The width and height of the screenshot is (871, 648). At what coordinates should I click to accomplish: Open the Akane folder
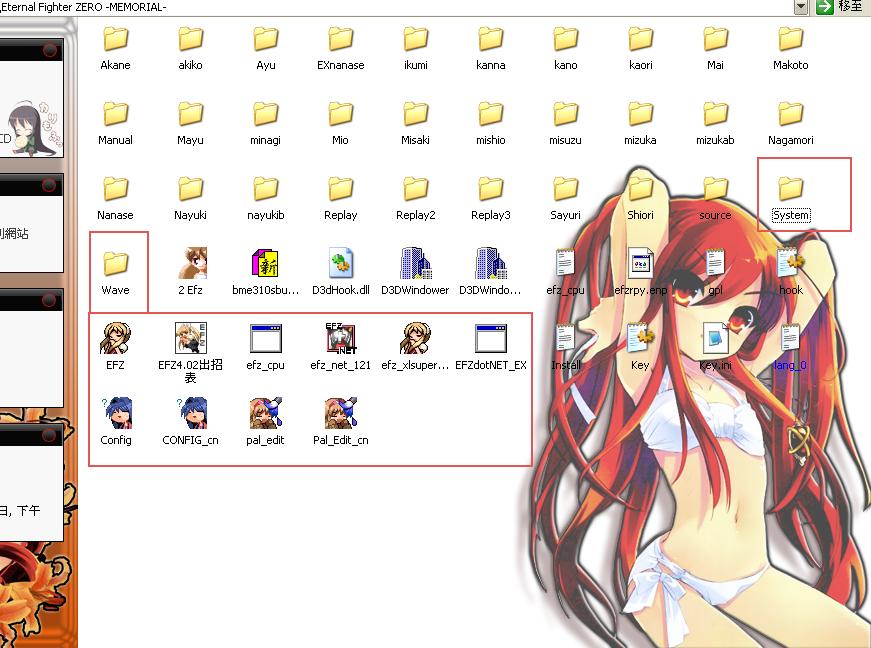(116, 39)
